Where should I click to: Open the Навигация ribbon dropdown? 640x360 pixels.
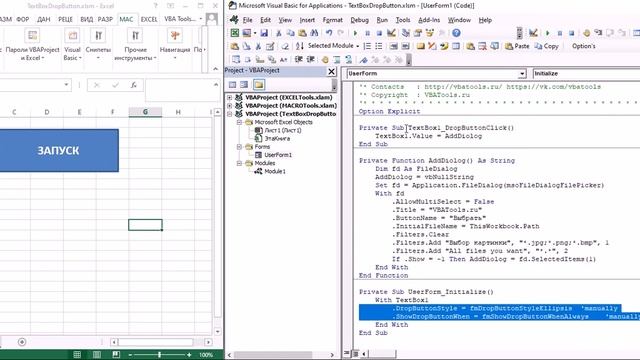175,45
